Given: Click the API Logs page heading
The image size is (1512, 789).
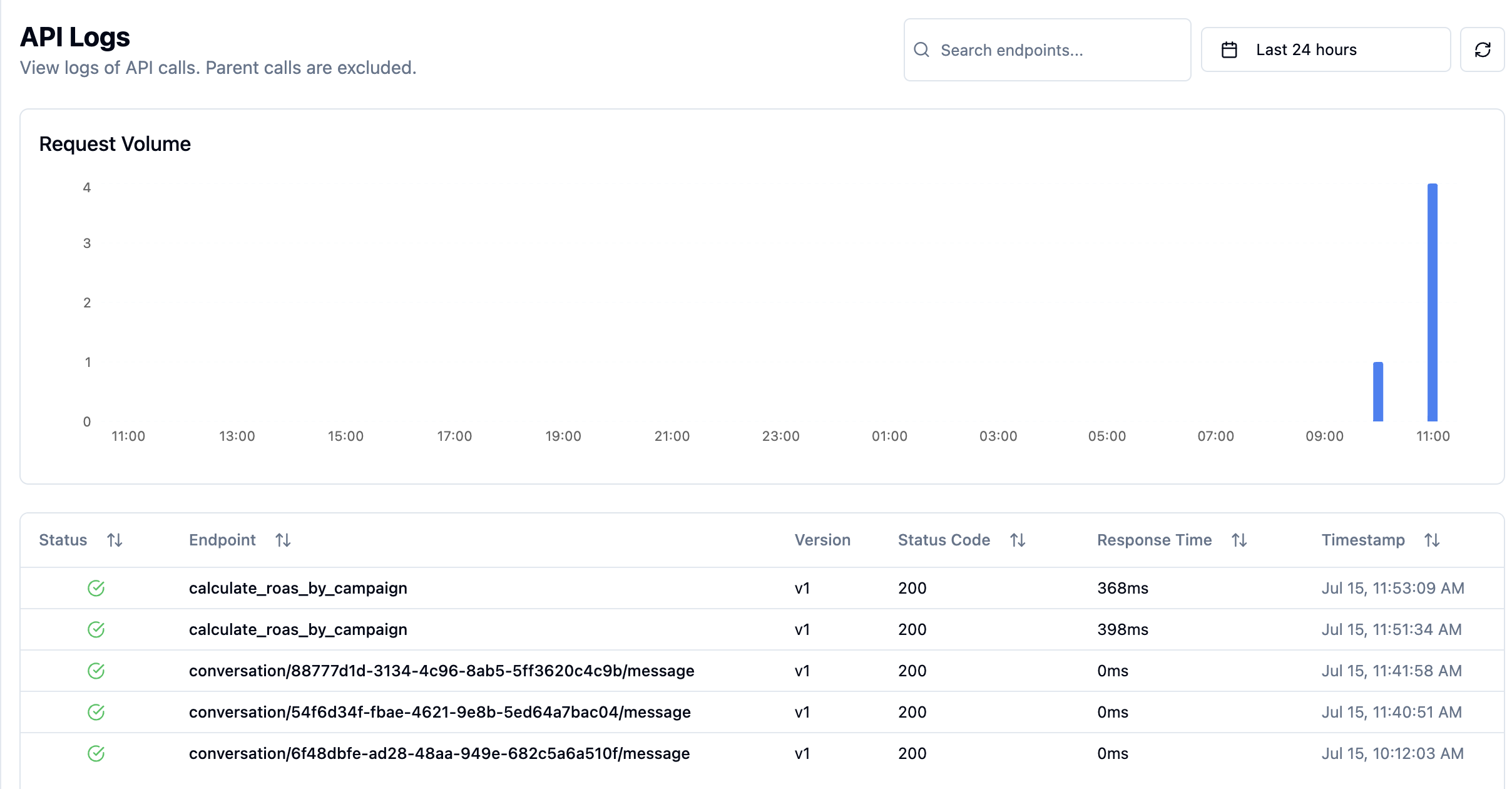Looking at the screenshot, I should point(75,37).
